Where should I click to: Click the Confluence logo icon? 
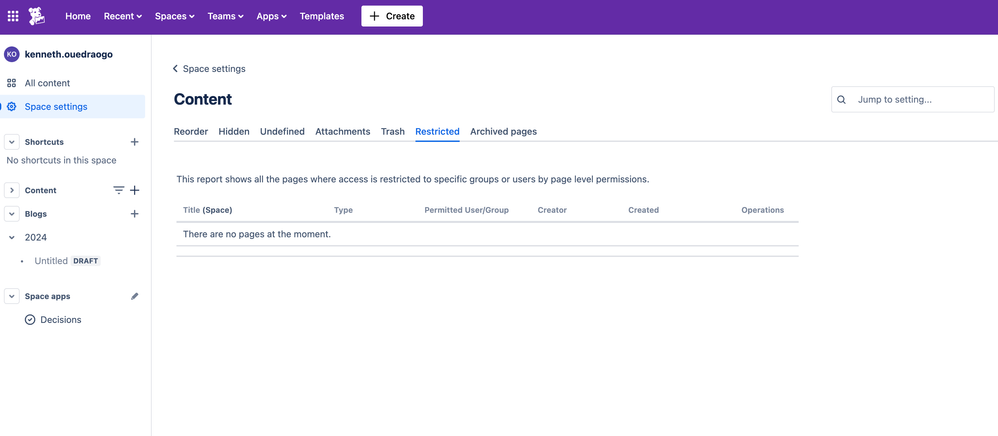coord(37,16)
